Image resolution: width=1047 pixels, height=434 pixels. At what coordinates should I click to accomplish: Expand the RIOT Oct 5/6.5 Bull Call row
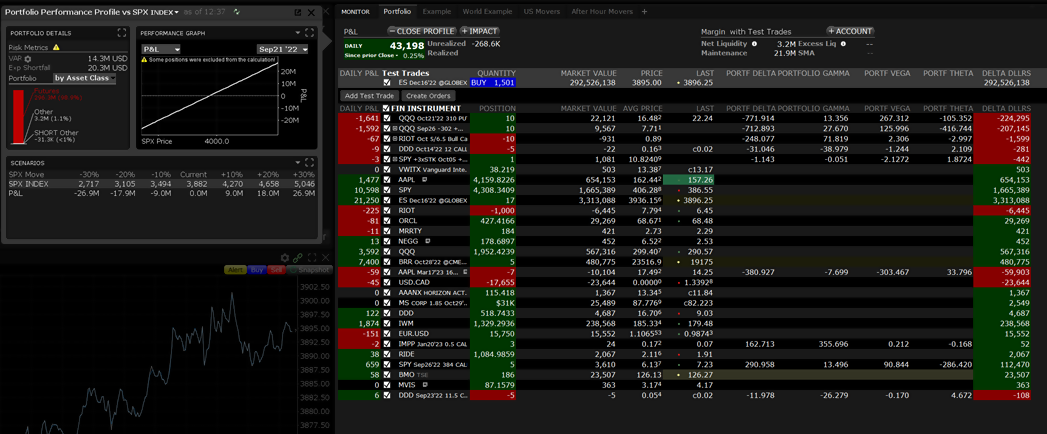(x=395, y=139)
